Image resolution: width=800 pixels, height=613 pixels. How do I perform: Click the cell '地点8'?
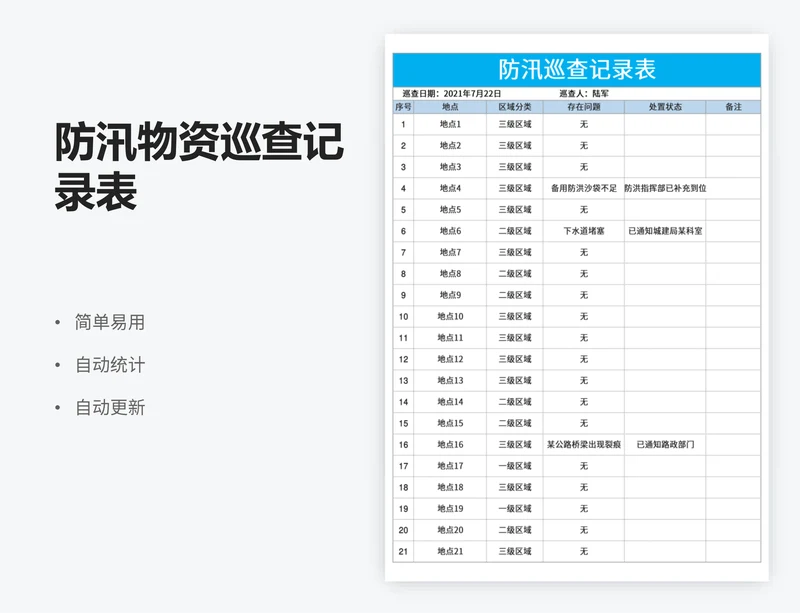(x=450, y=274)
